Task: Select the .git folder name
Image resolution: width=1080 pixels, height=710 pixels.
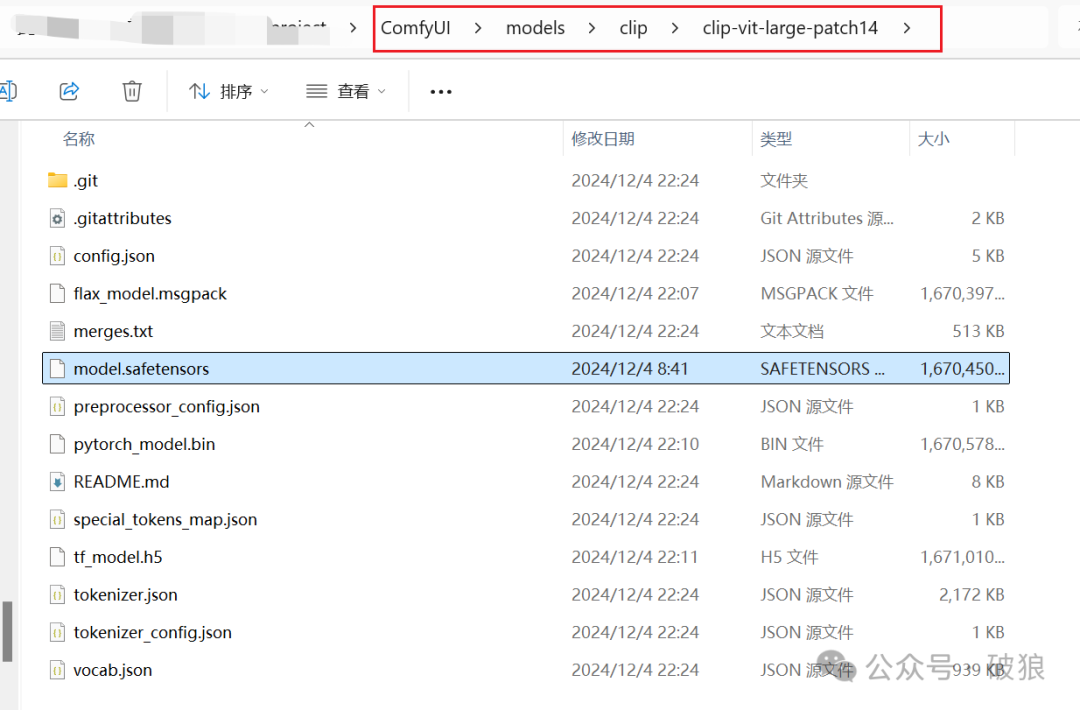Action: [x=86, y=181]
